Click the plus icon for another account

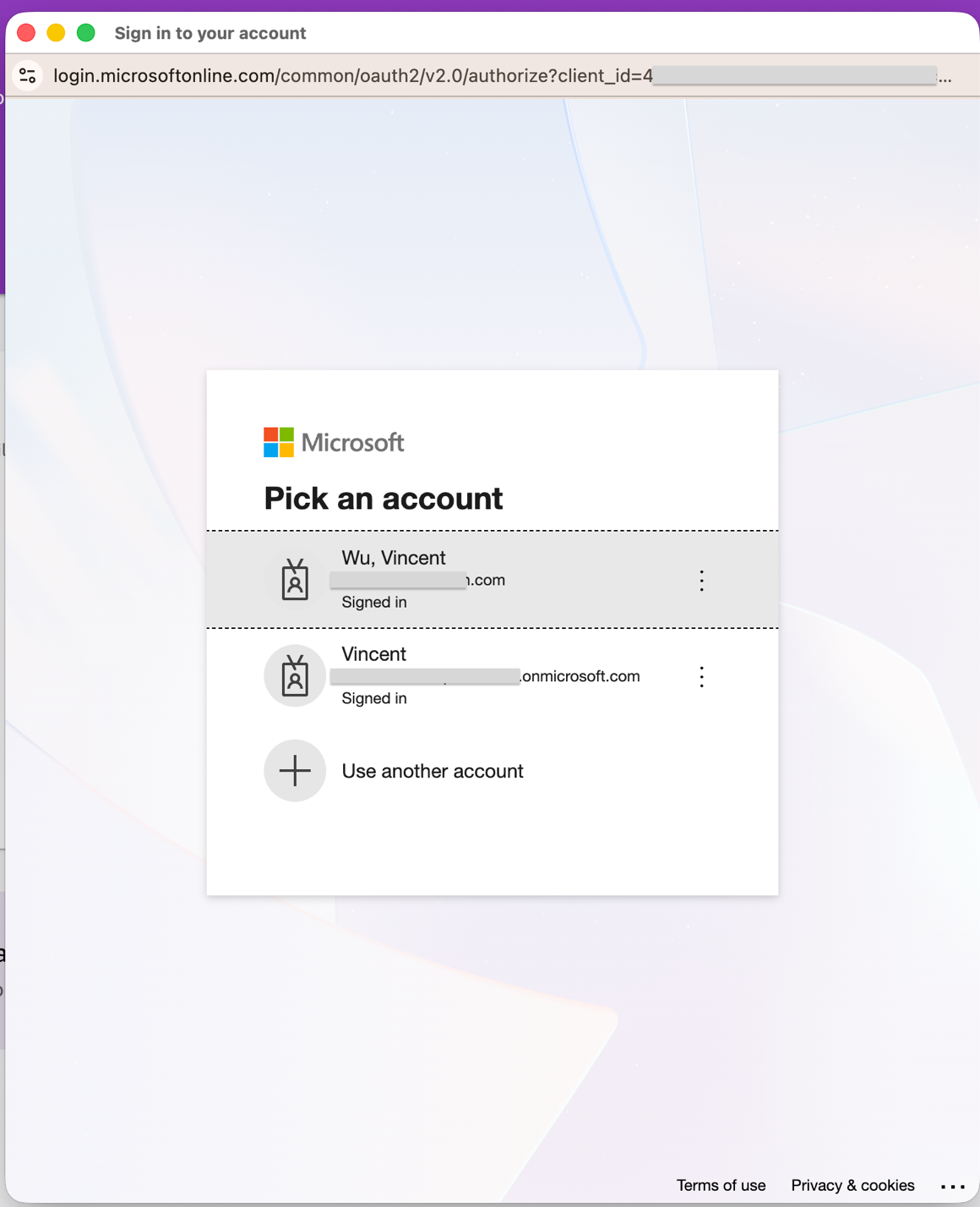(x=295, y=771)
